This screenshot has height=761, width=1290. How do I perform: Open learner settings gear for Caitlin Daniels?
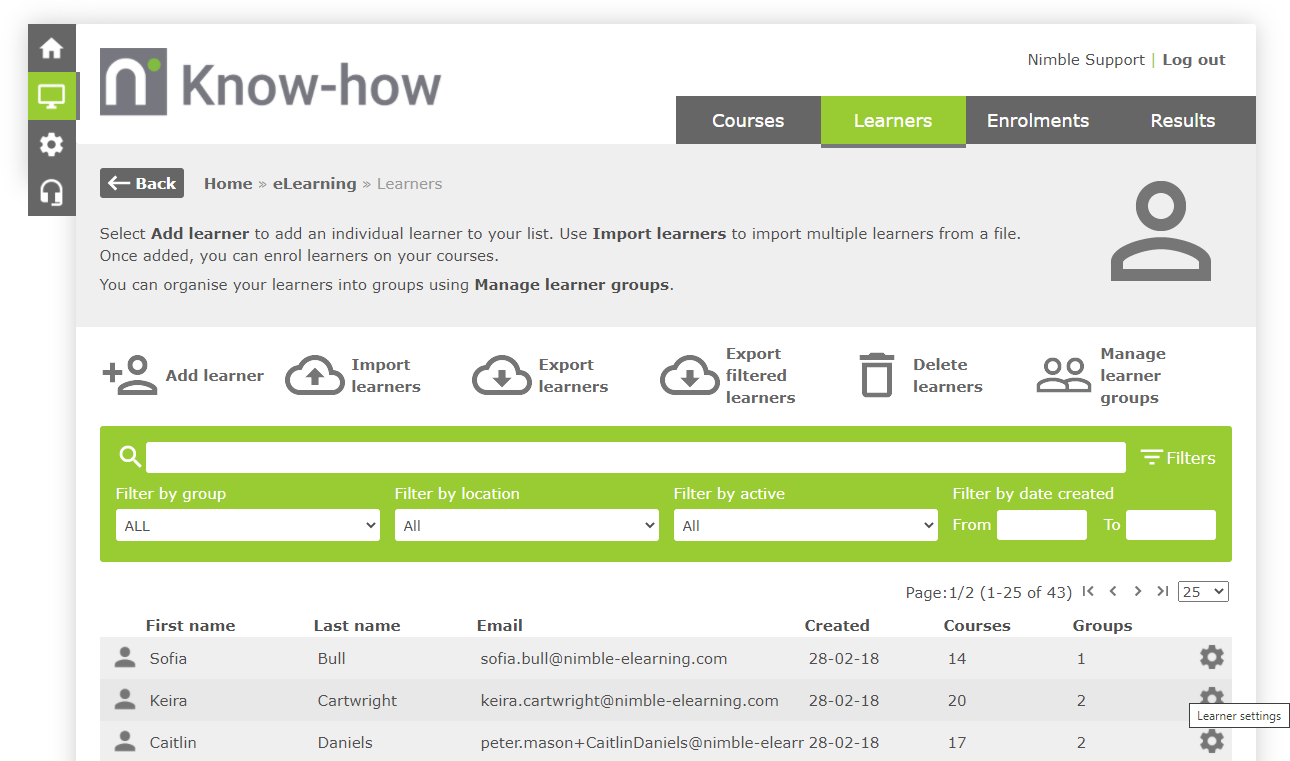click(1211, 741)
